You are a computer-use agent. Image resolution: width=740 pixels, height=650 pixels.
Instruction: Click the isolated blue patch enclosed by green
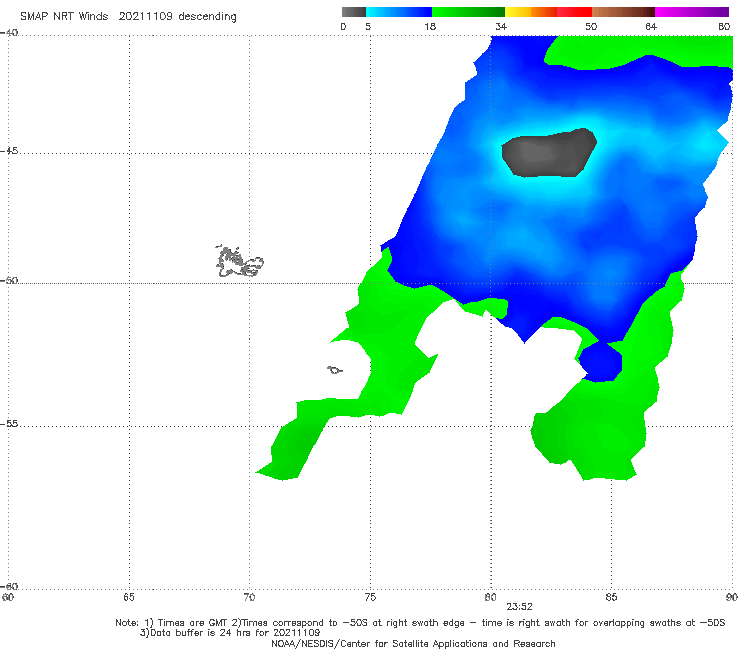coord(600,362)
